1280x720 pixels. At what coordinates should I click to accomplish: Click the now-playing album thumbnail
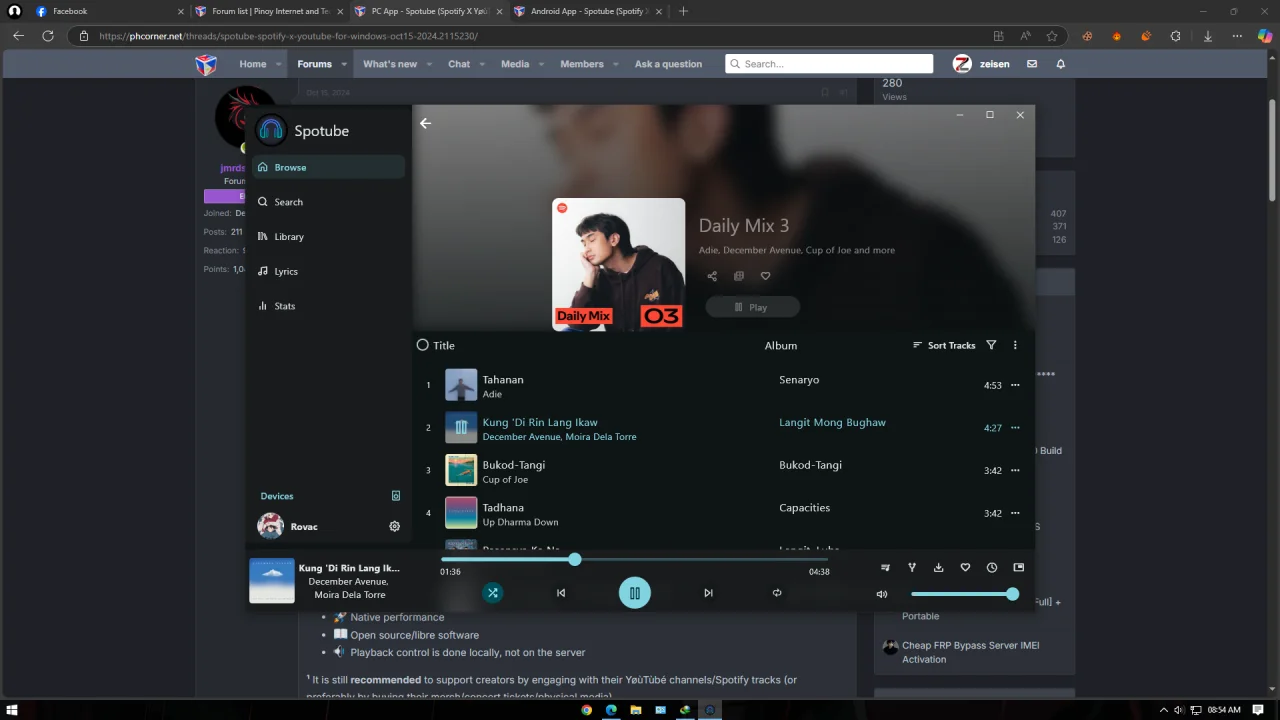pyautogui.click(x=272, y=581)
